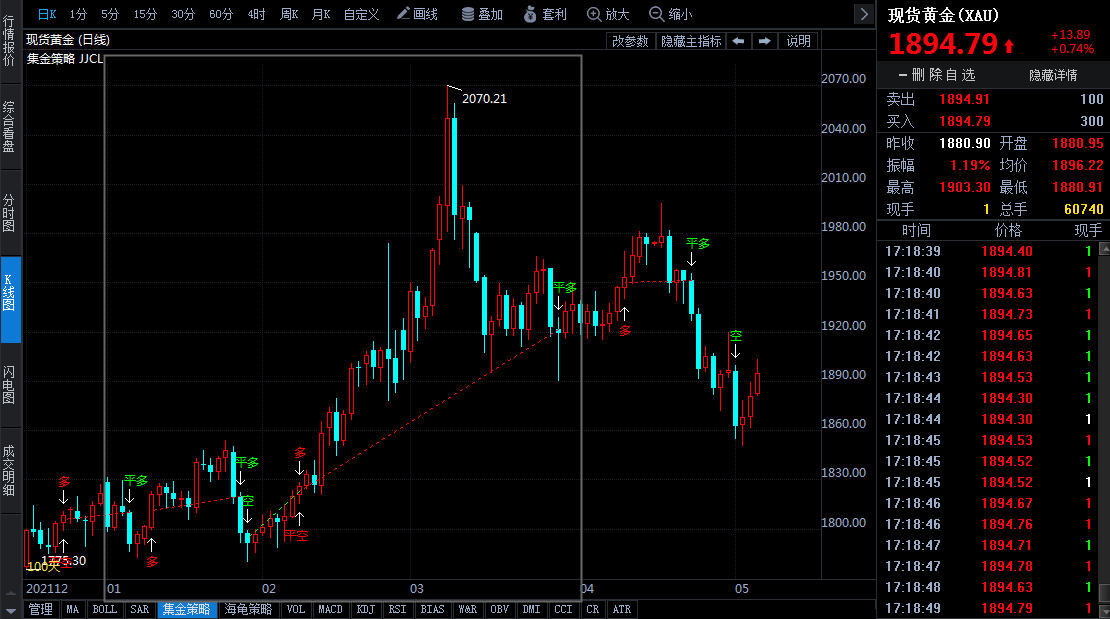Click the 现货黄金 (XAU) title

click(943, 16)
